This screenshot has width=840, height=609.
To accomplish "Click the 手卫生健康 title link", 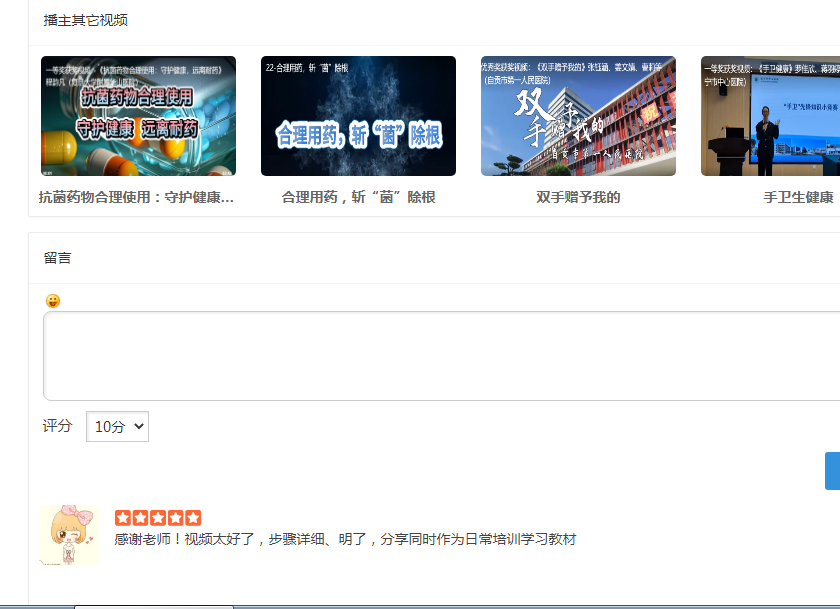I will [798, 197].
